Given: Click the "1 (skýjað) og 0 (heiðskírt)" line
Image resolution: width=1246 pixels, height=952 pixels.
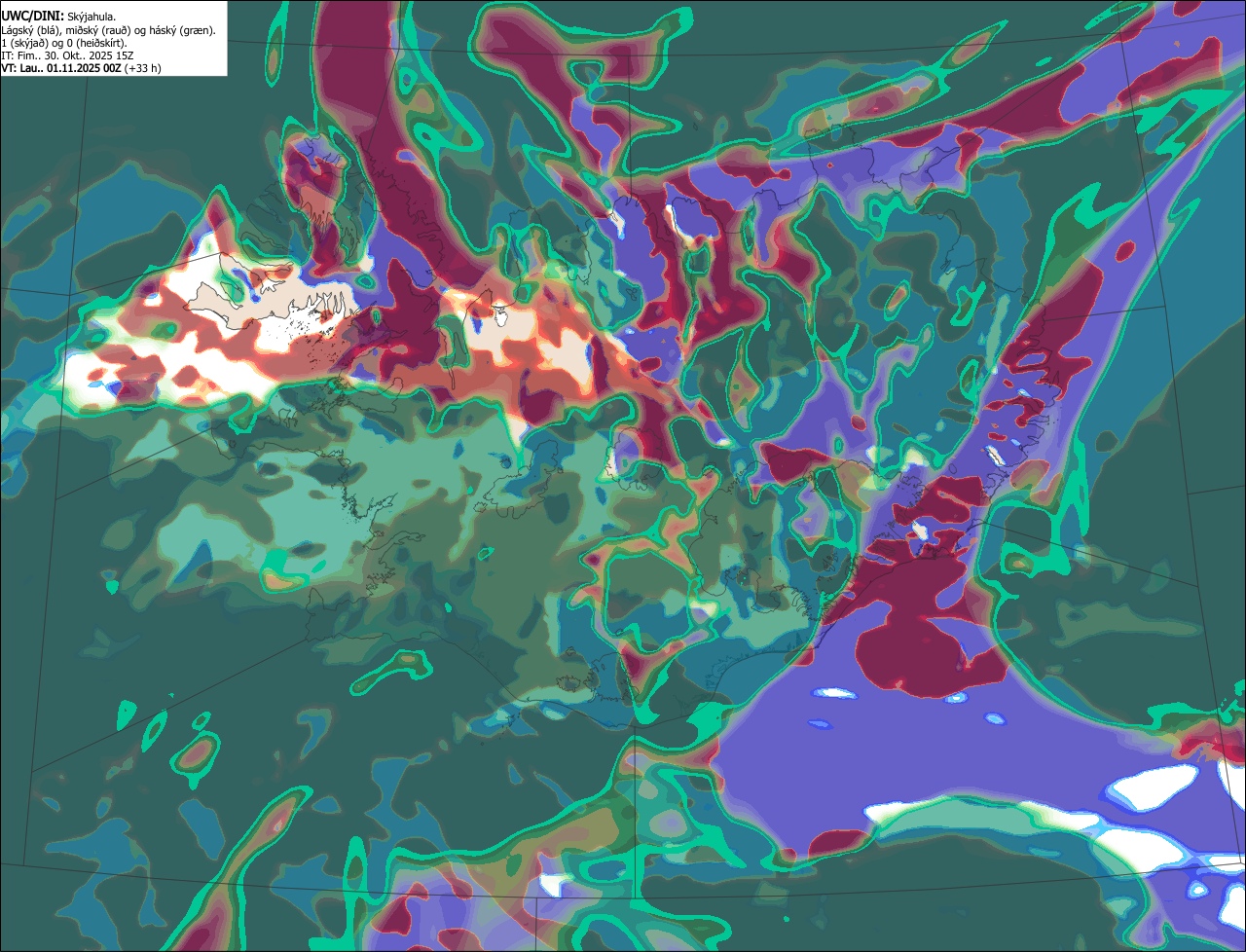Looking at the screenshot, I should click(64, 43).
